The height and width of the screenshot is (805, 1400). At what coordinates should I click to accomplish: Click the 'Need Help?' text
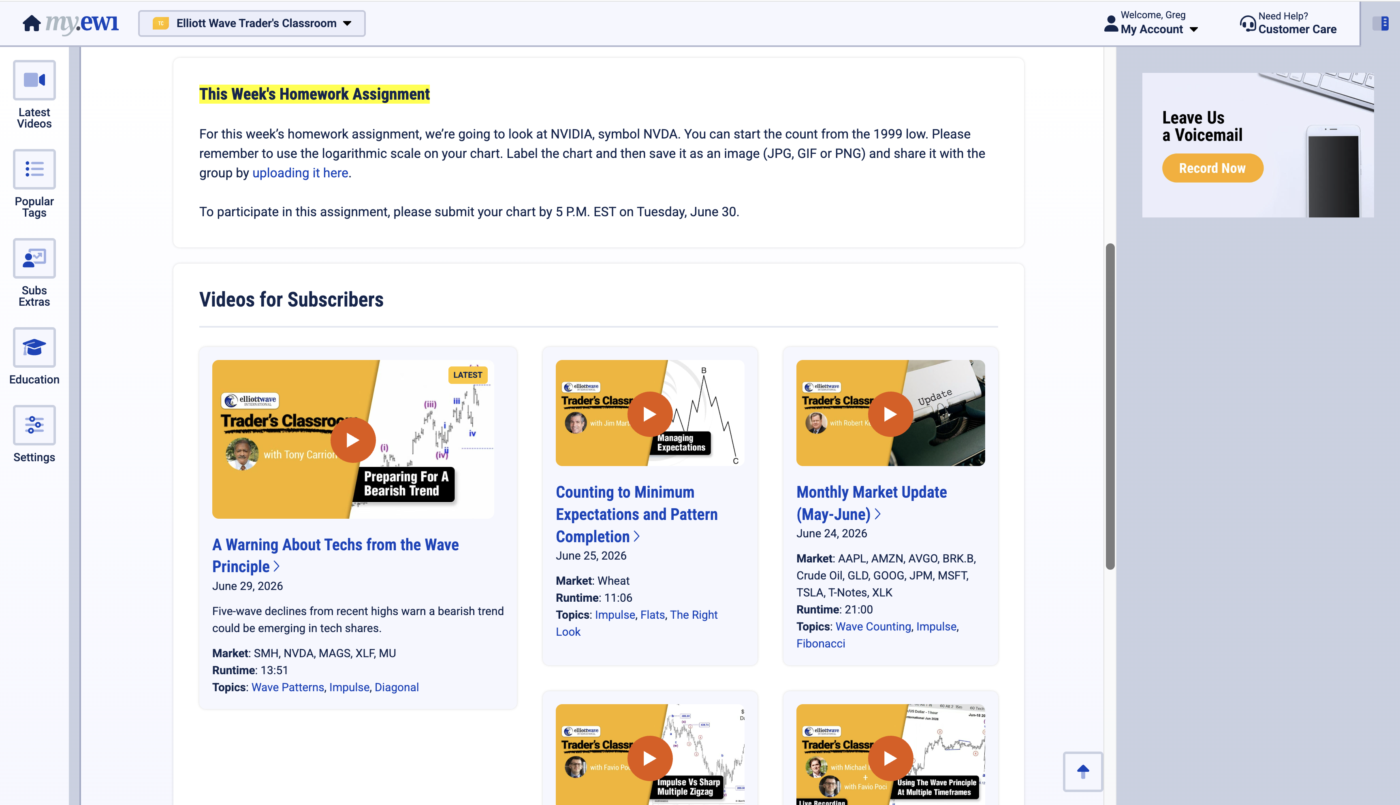1283,16
